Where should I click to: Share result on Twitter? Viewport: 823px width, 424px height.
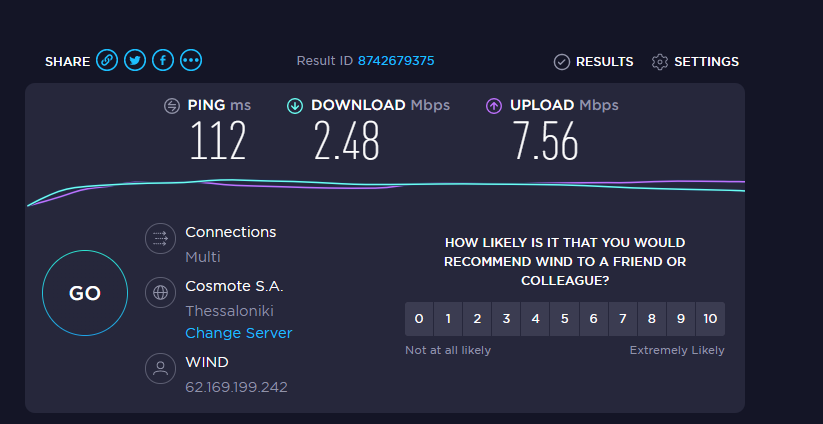pyautogui.click(x=135, y=60)
